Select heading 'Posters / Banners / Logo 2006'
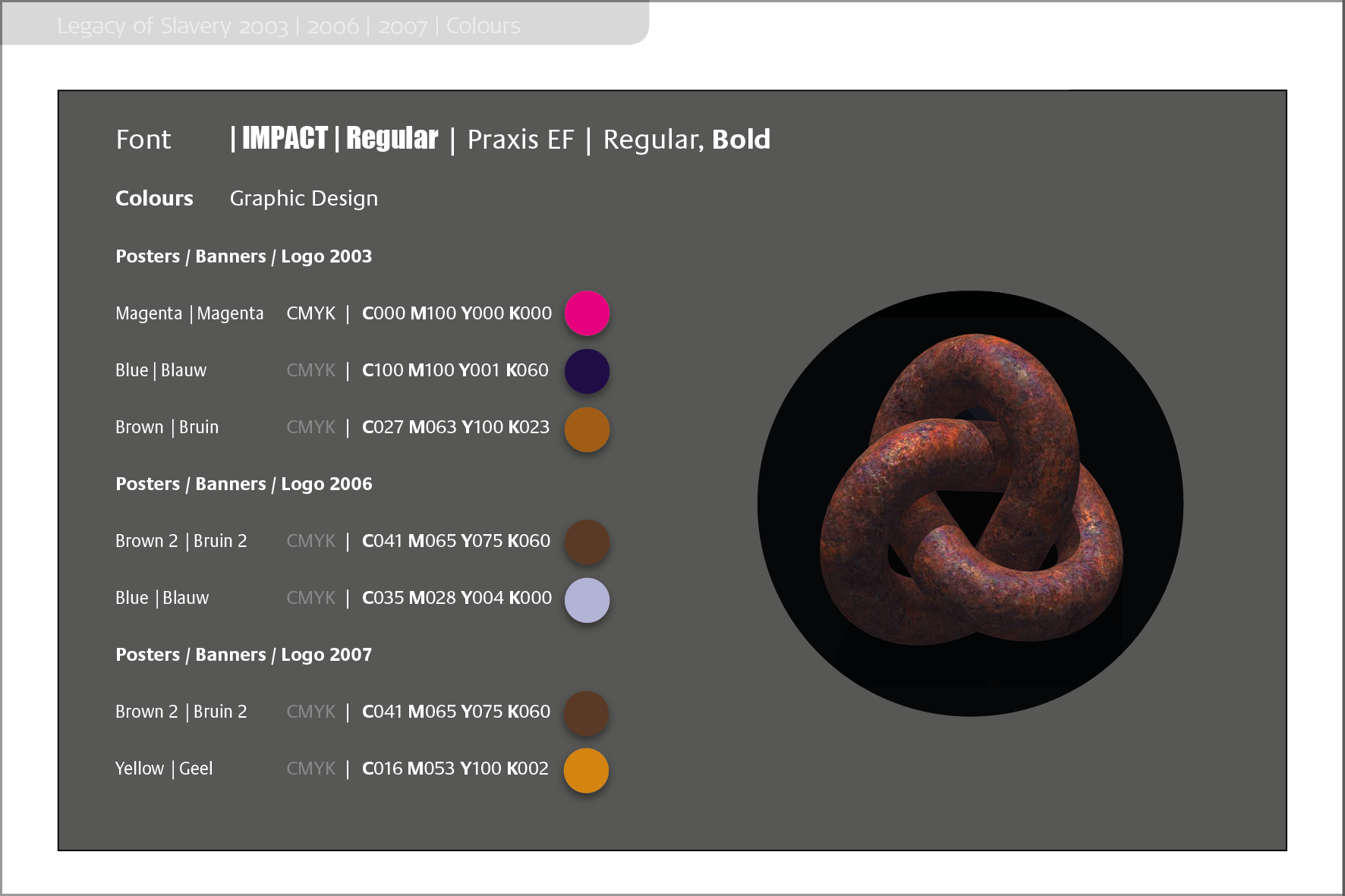The image size is (1345, 896). pos(244,484)
